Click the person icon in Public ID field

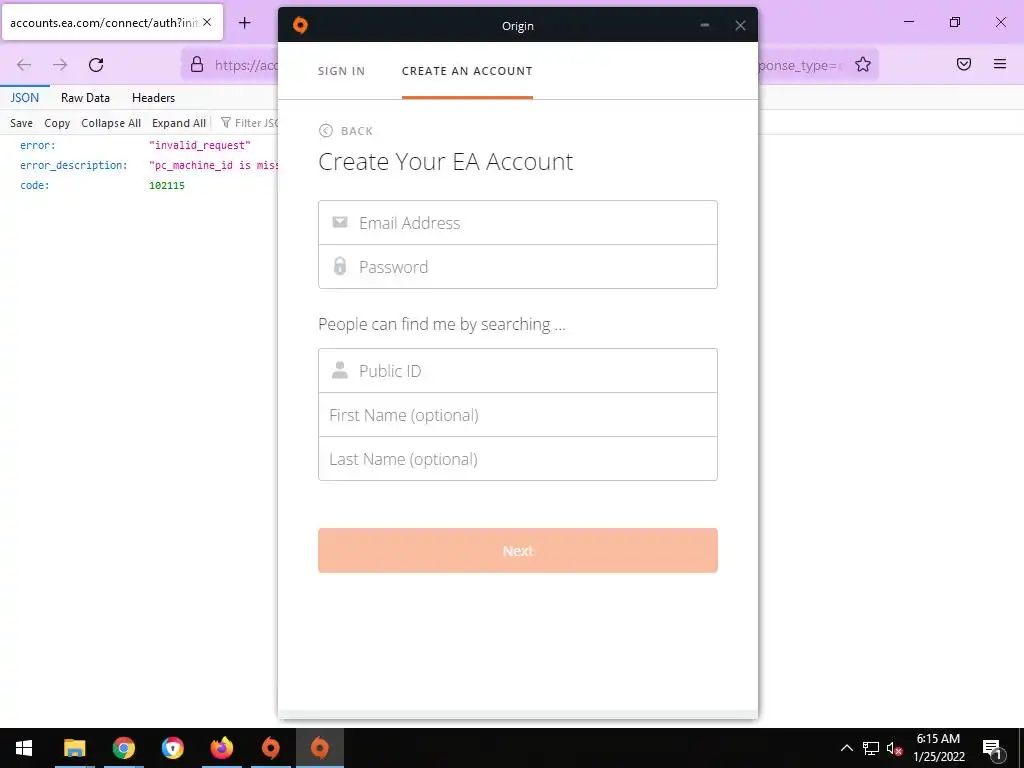point(340,370)
